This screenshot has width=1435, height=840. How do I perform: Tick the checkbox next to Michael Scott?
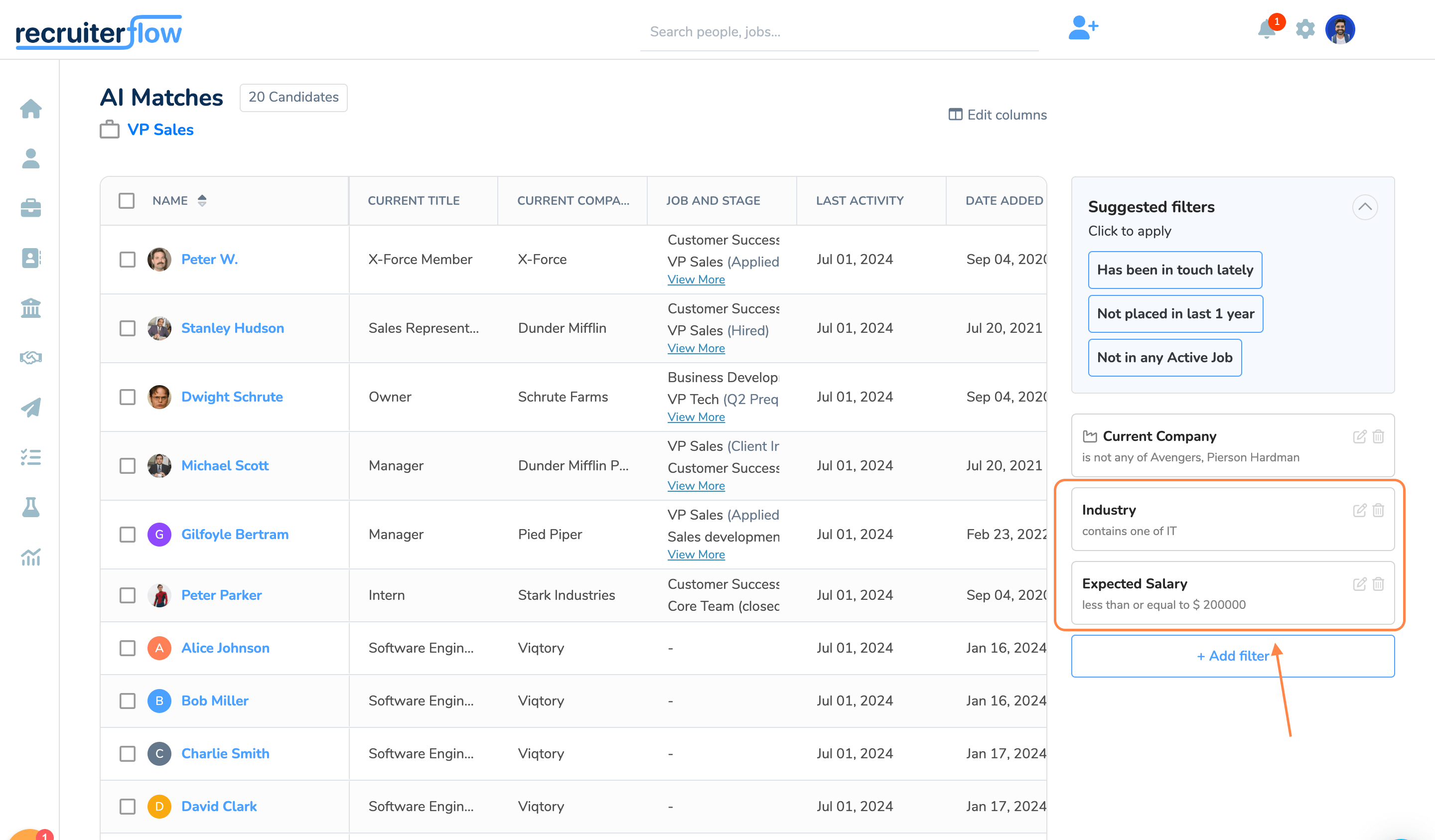[127, 466]
